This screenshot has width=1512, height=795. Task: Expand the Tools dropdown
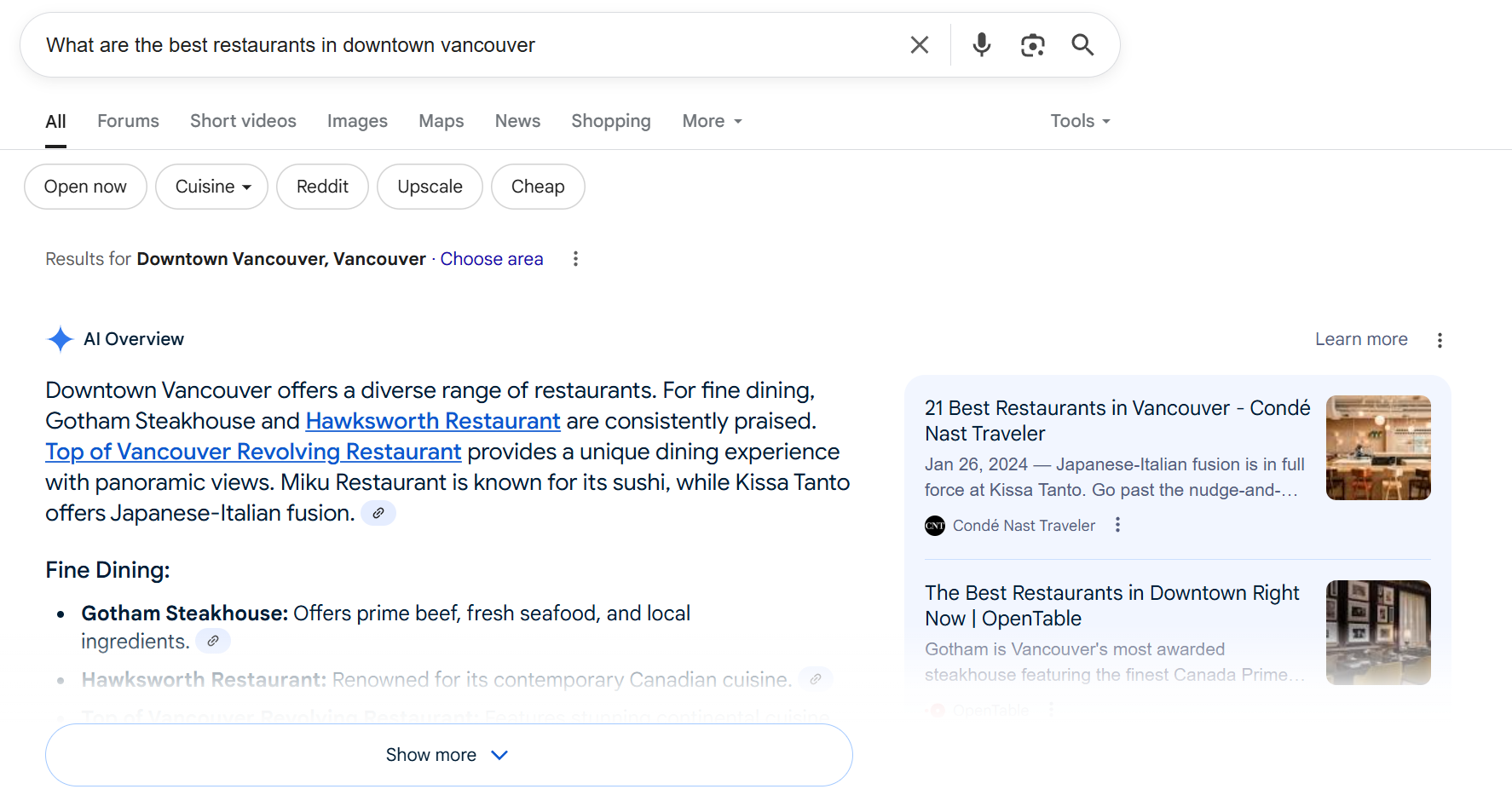coord(1079,121)
